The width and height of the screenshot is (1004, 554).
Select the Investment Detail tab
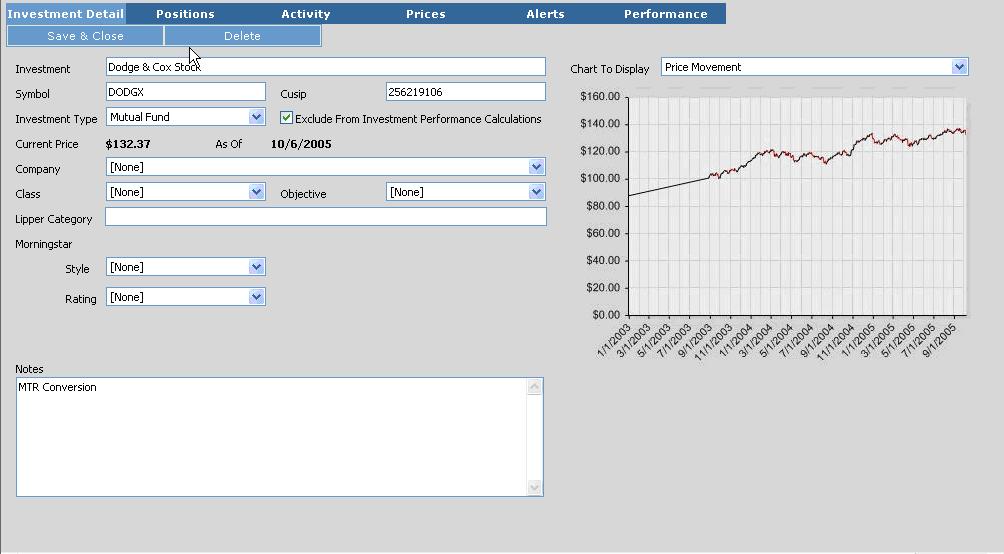[x=65, y=14]
